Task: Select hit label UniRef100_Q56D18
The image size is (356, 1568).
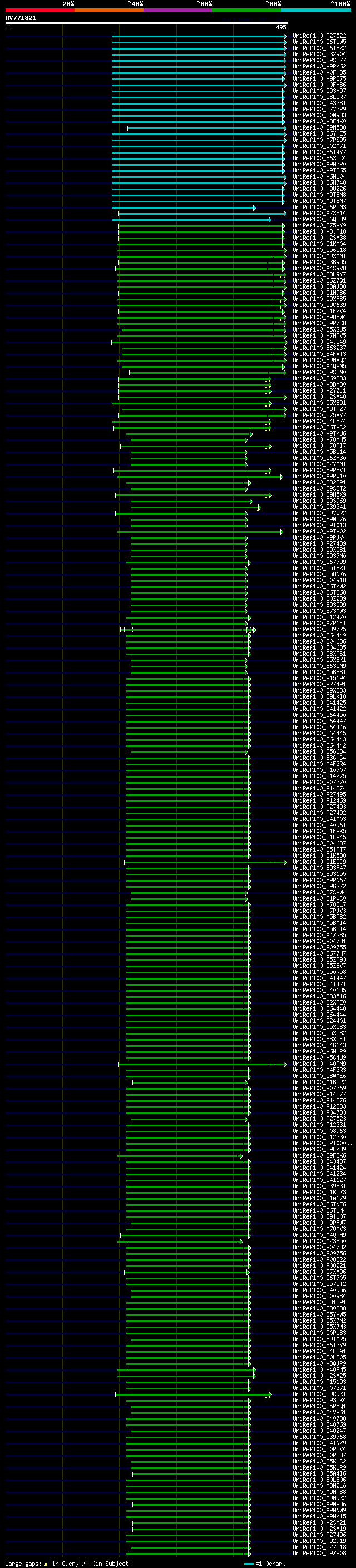Action: point(319,250)
